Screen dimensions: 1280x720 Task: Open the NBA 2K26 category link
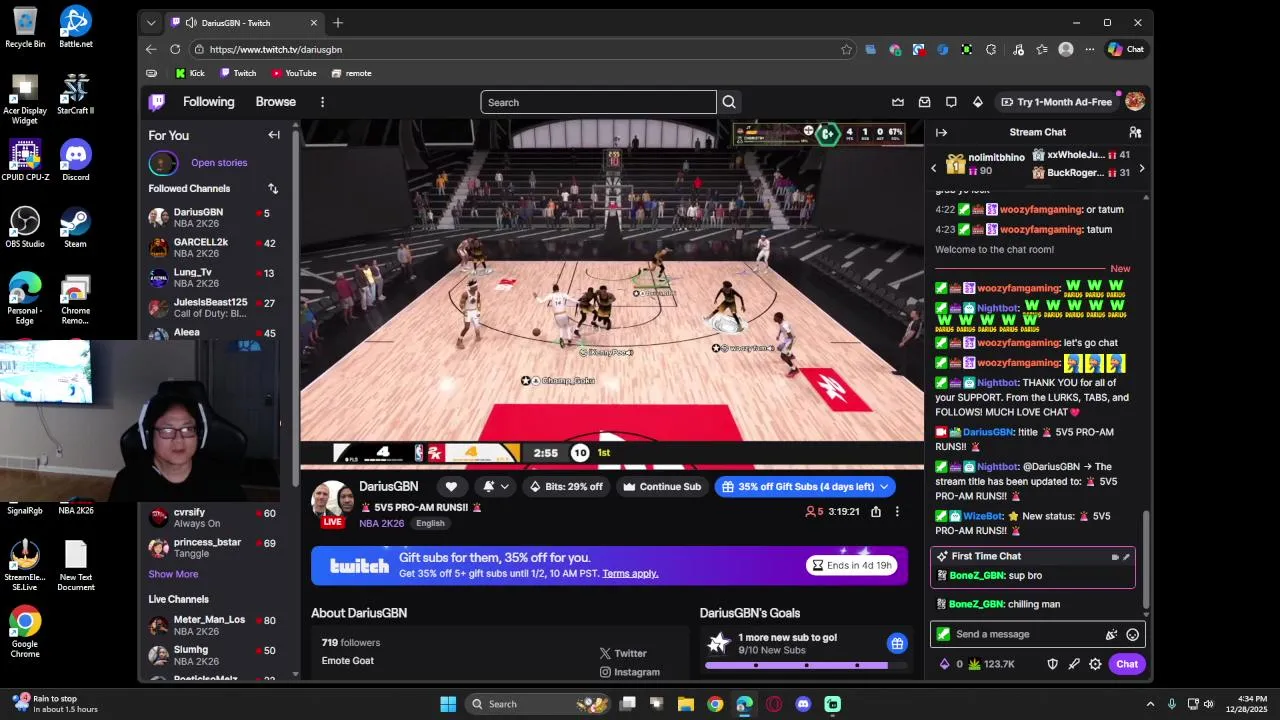pos(382,523)
